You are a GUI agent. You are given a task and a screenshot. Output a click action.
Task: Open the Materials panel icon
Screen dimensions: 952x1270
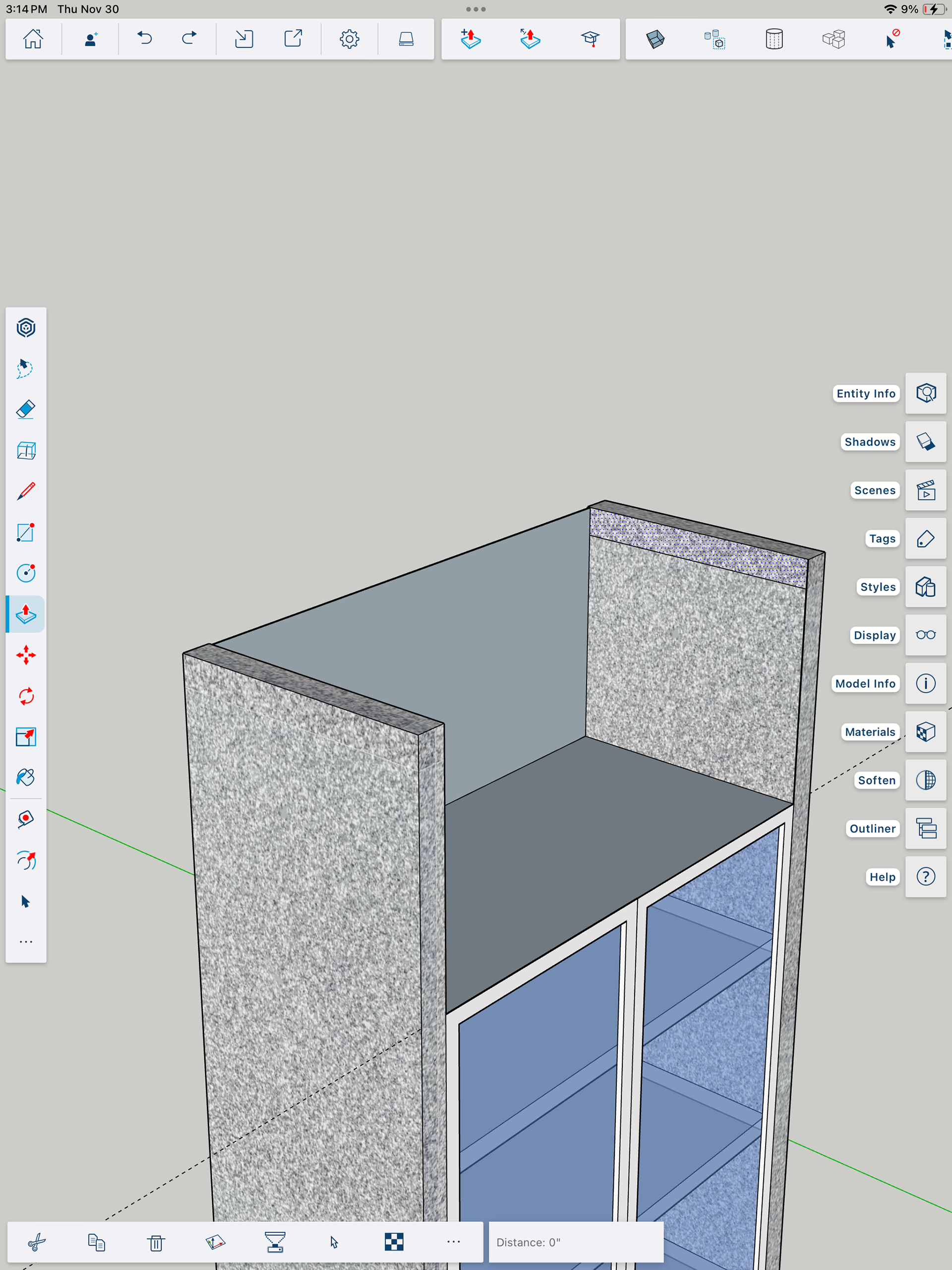click(x=926, y=732)
